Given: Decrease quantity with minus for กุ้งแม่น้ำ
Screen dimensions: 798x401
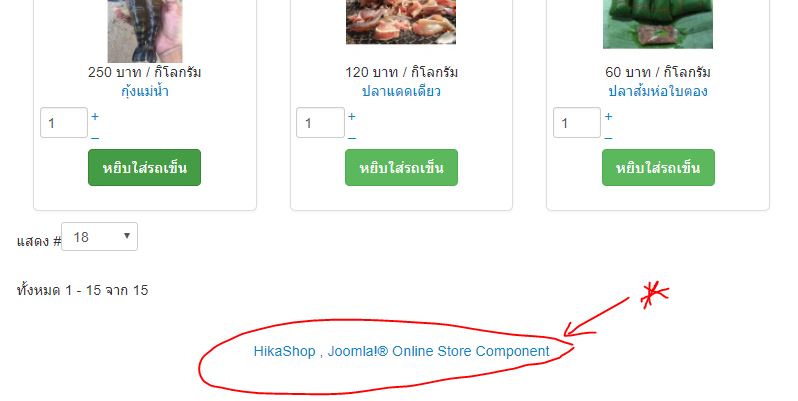Looking at the screenshot, I should click(95, 138).
